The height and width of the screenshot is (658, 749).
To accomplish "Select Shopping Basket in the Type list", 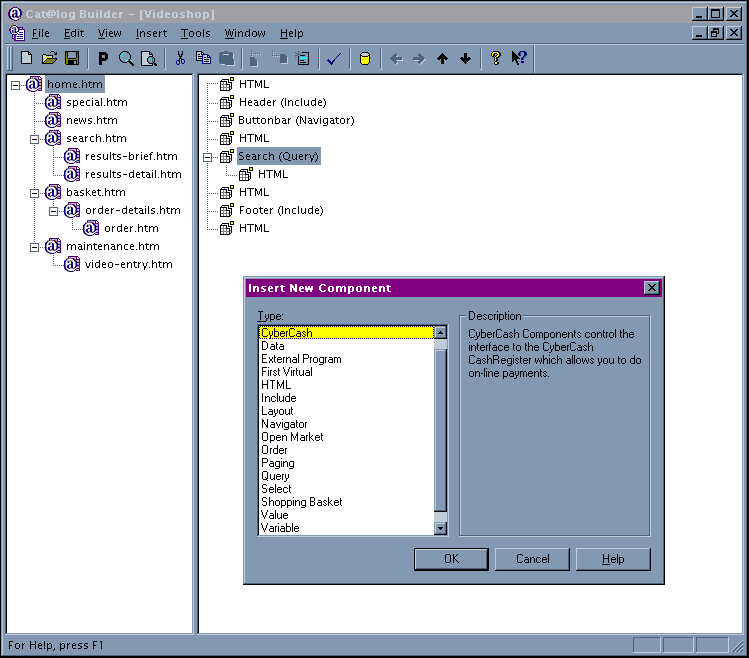I will (301, 502).
